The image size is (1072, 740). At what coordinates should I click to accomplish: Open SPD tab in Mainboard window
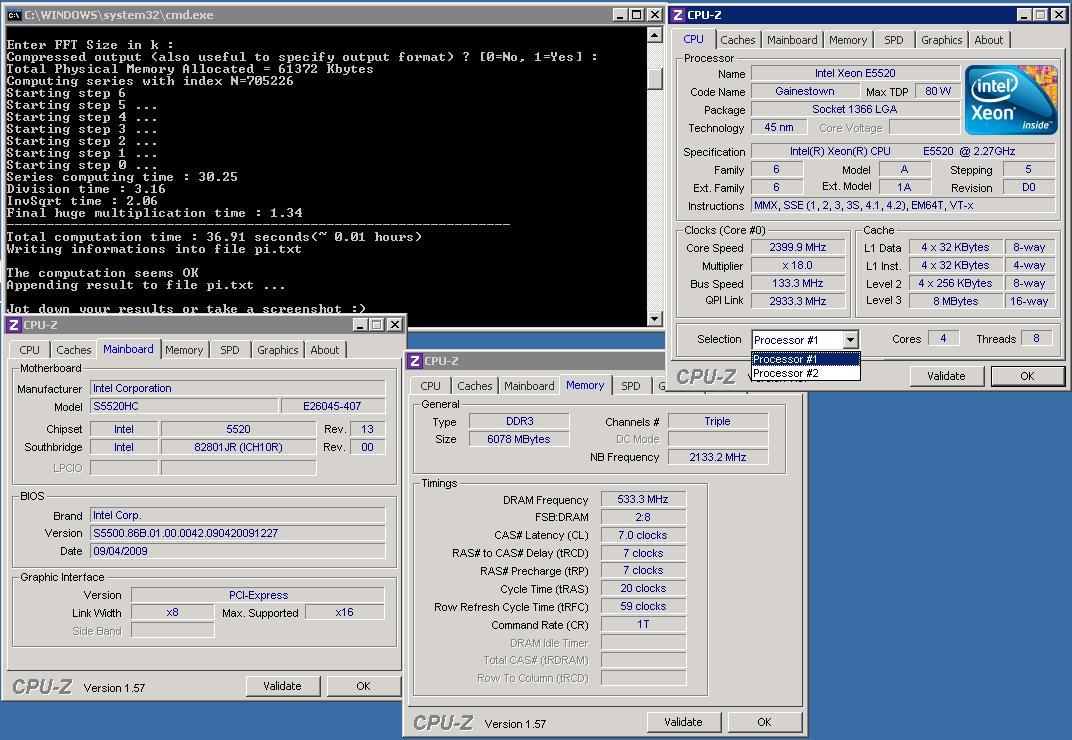230,350
